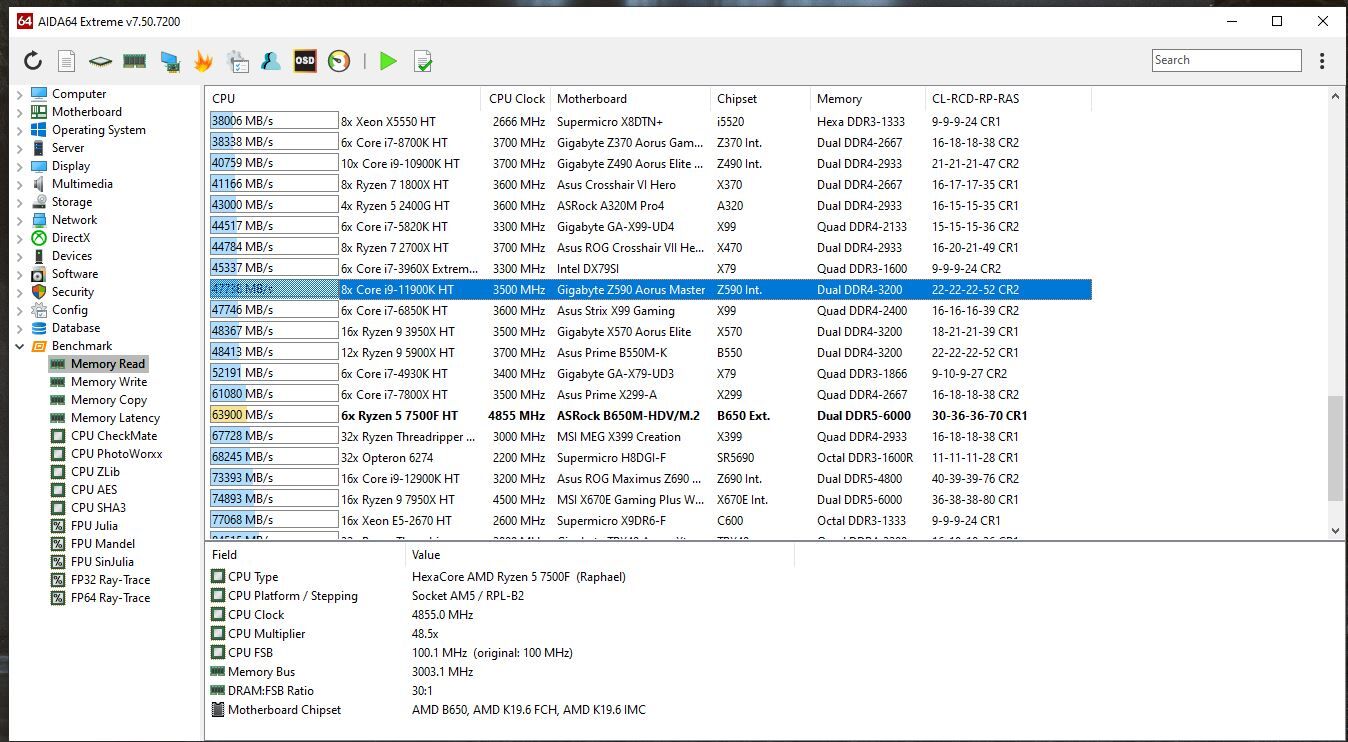This screenshot has width=1348, height=742.
Task: Click the results list scroll-down arrow
Action: tap(1335, 531)
